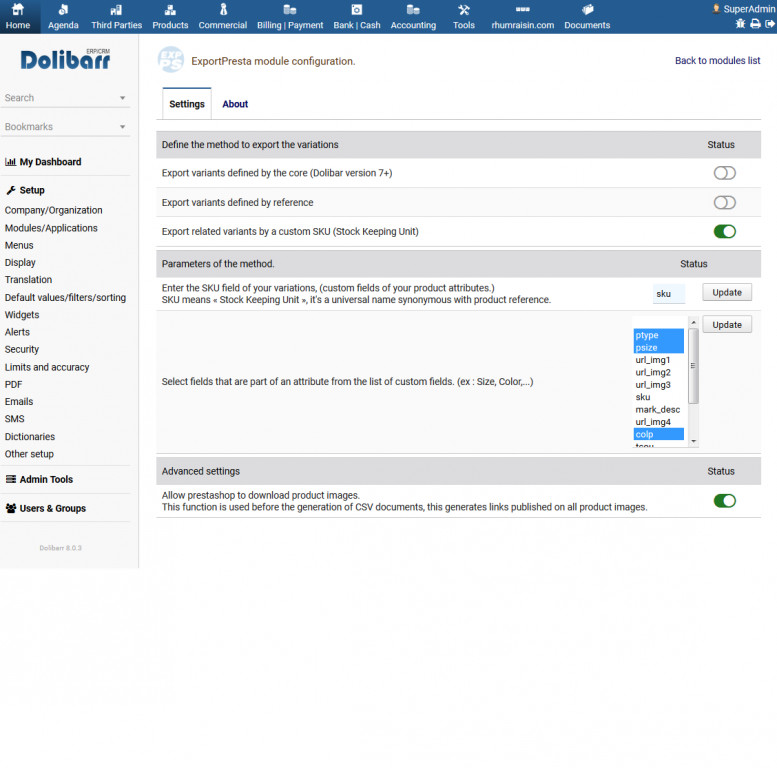Screen dimensions: 777x768
Task: Open the Agenda module icon
Action: click(x=63, y=9)
